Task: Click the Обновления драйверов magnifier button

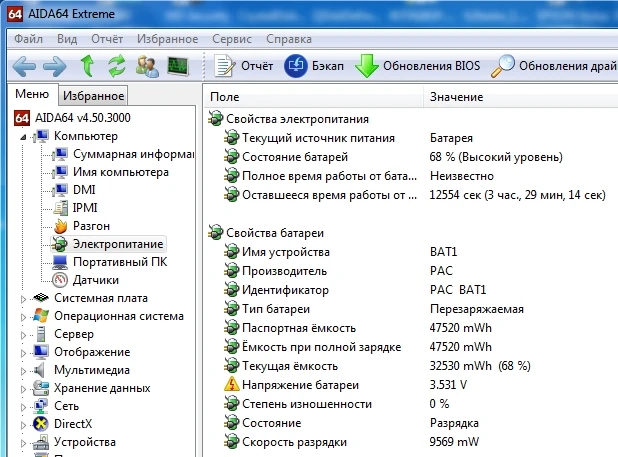Action: (x=554, y=66)
